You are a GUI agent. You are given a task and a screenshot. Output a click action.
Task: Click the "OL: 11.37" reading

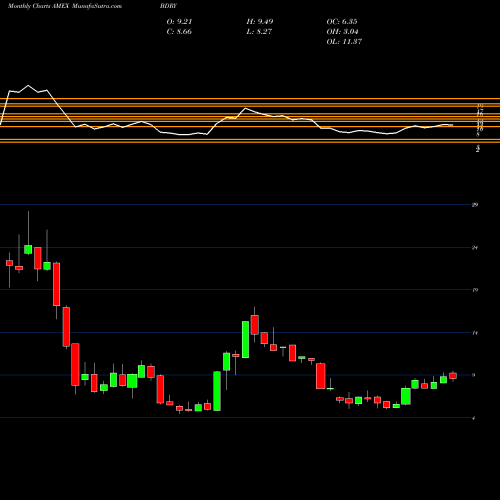(x=344, y=42)
